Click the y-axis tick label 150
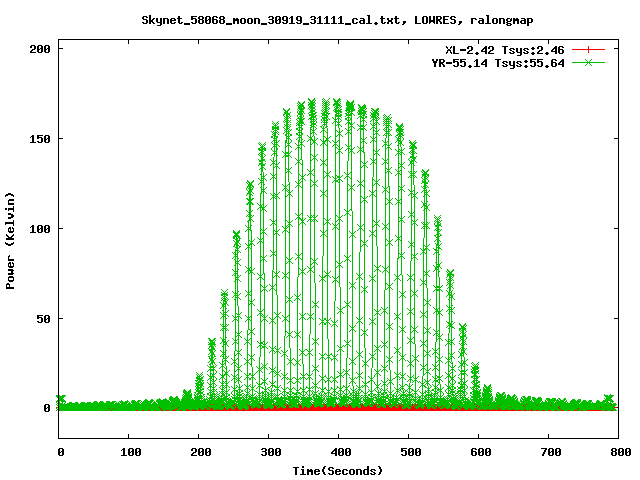The width and height of the screenshot is (640, 480). click(40, 139)
